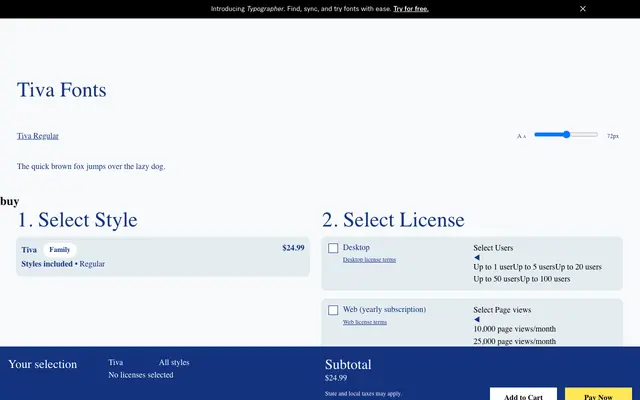Click All styles in Your selection
Viewport: 640px width, 400px height.
pos(174,362)
